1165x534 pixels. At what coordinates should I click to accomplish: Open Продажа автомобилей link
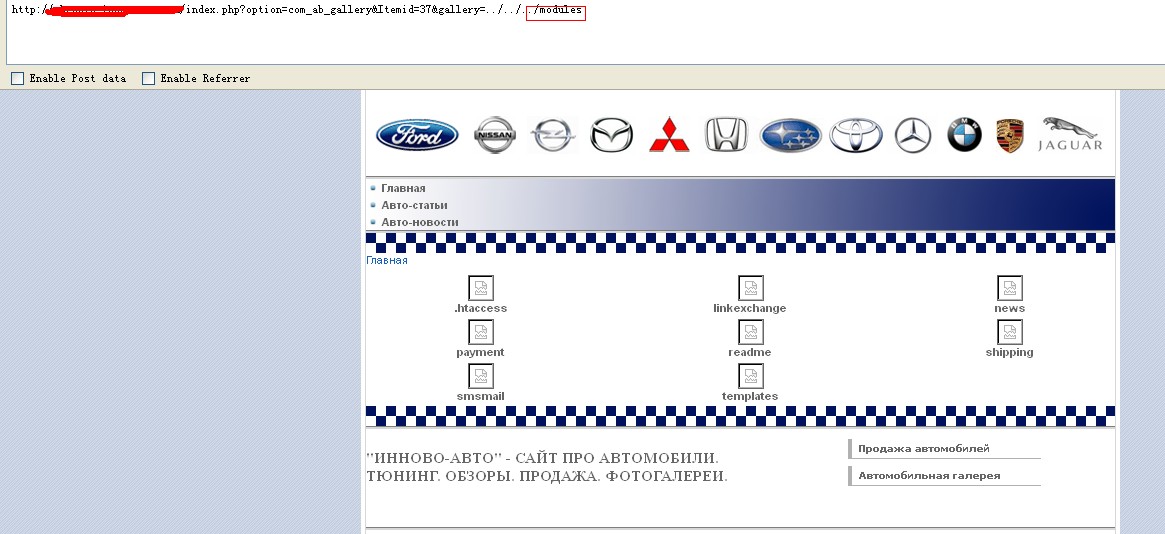924,449
